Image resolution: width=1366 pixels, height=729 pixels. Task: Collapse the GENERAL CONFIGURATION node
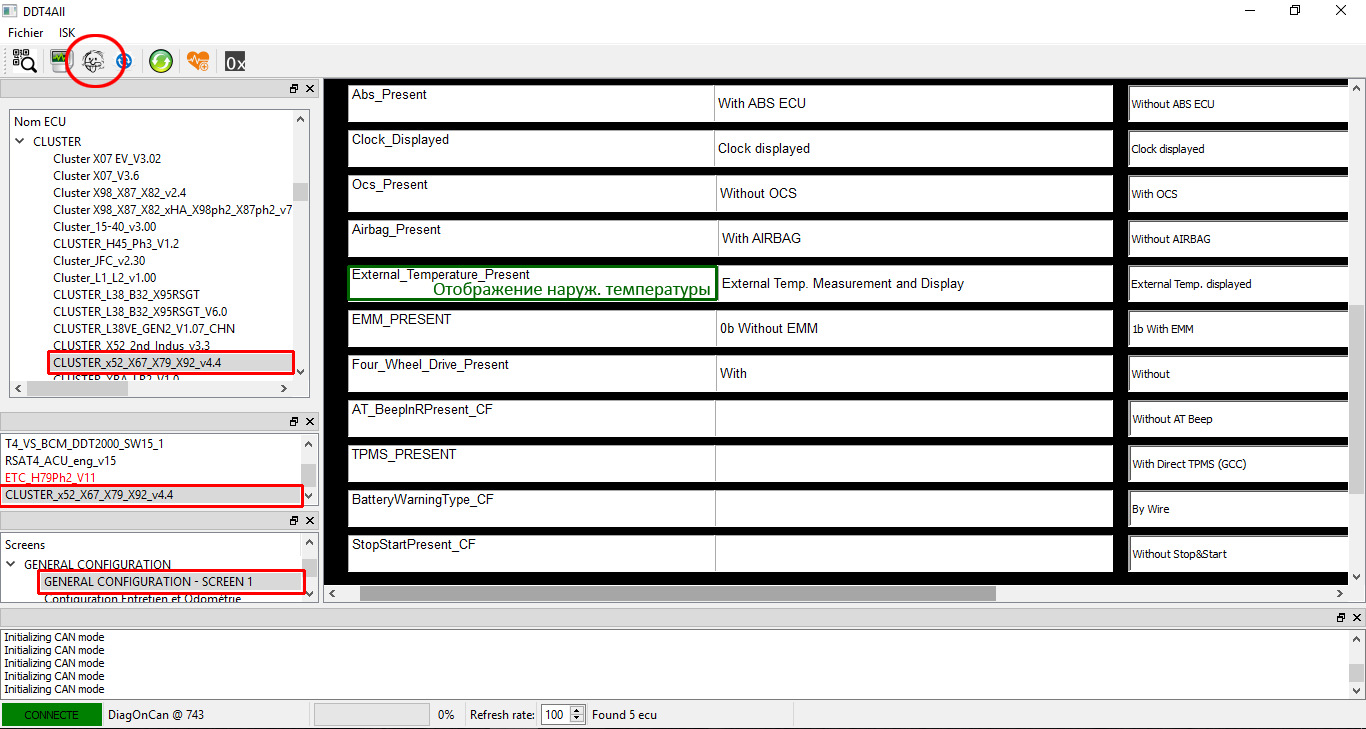(11, 564)
